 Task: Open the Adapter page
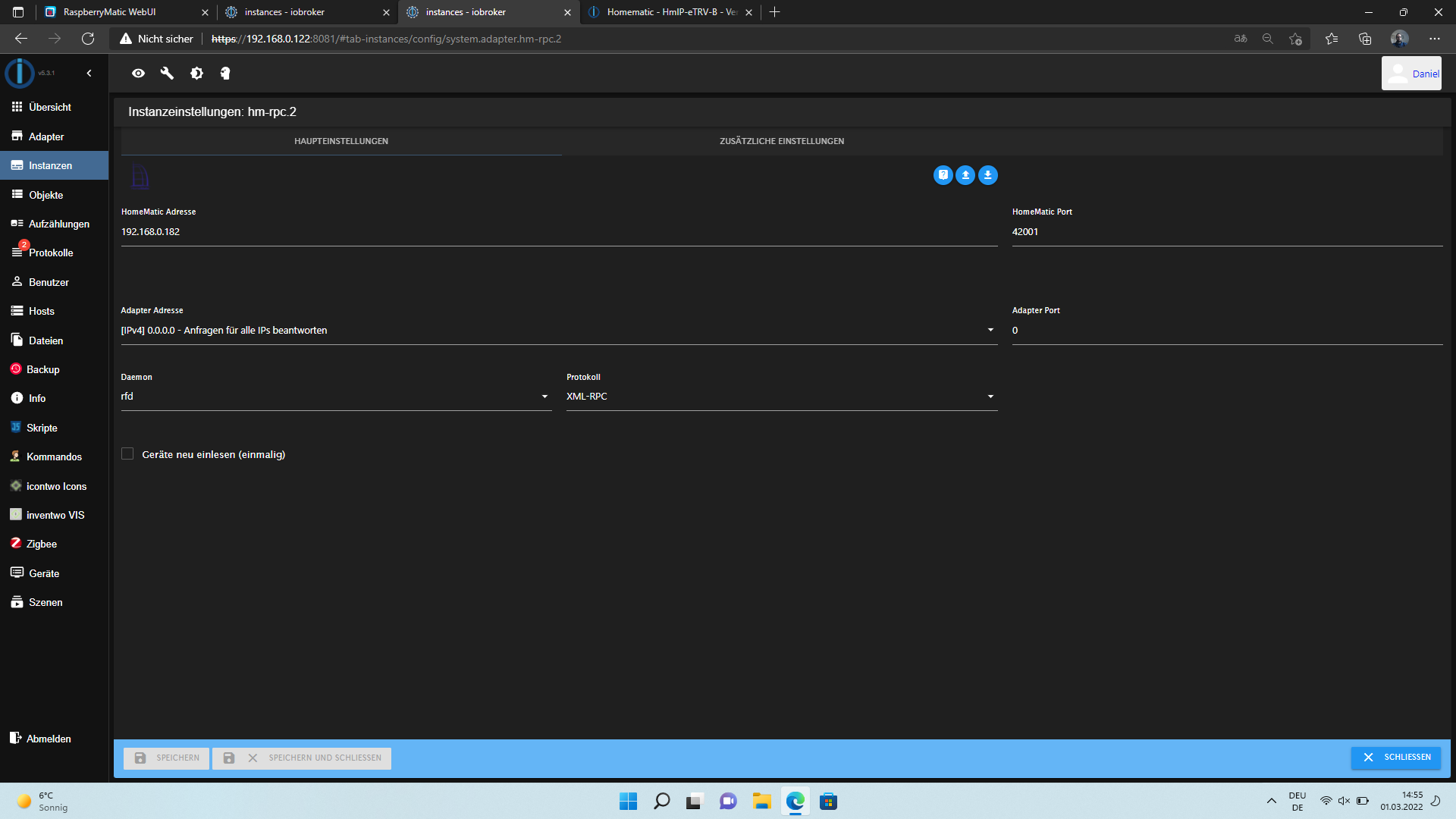(54, 136)
